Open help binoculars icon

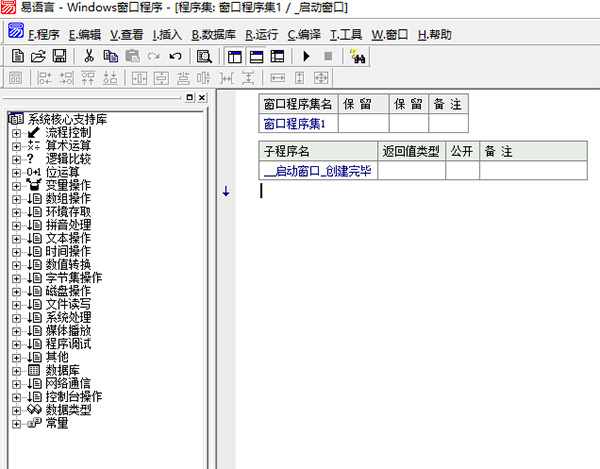point(358,57)
